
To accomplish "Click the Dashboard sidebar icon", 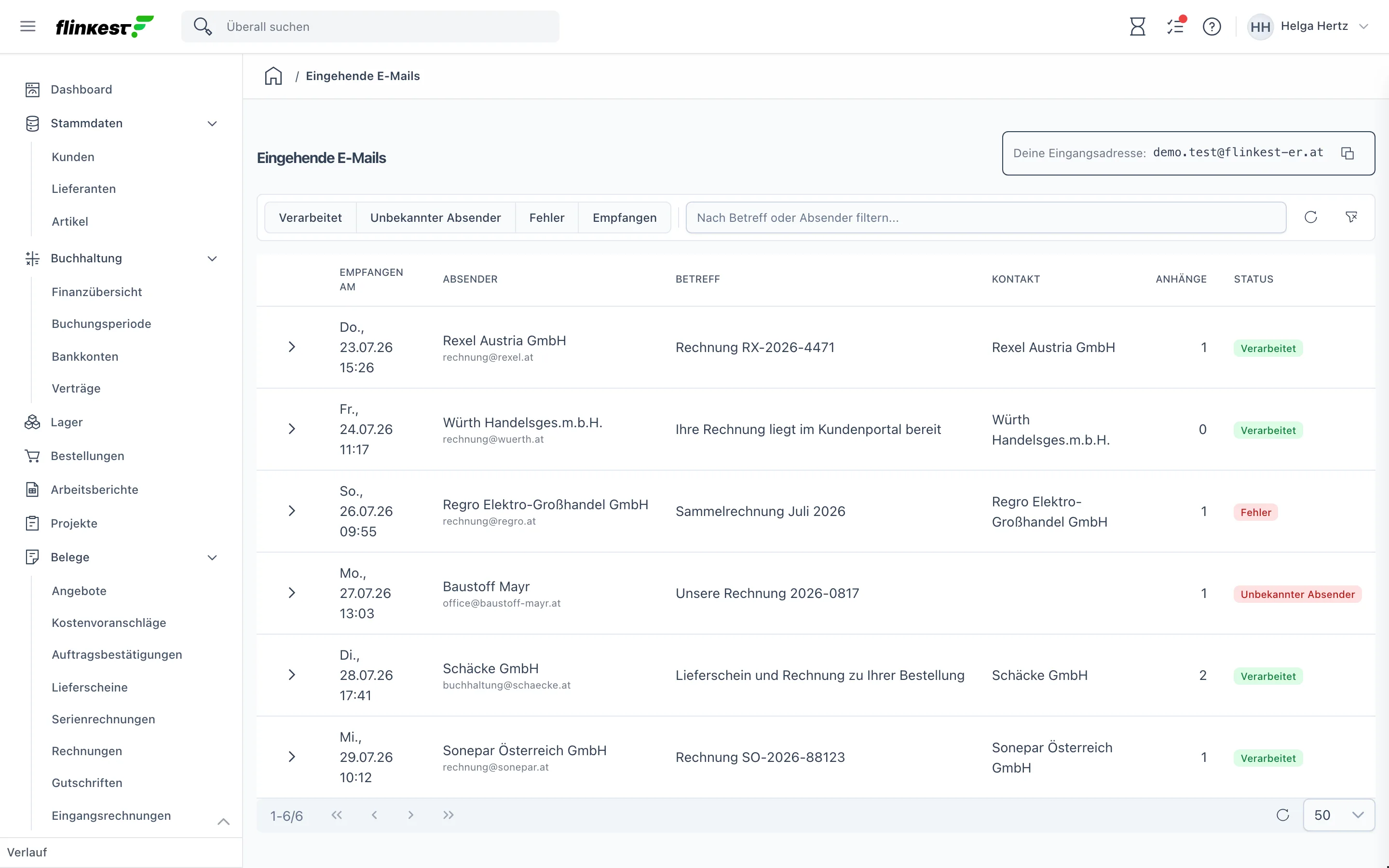I will pos(33,90).
